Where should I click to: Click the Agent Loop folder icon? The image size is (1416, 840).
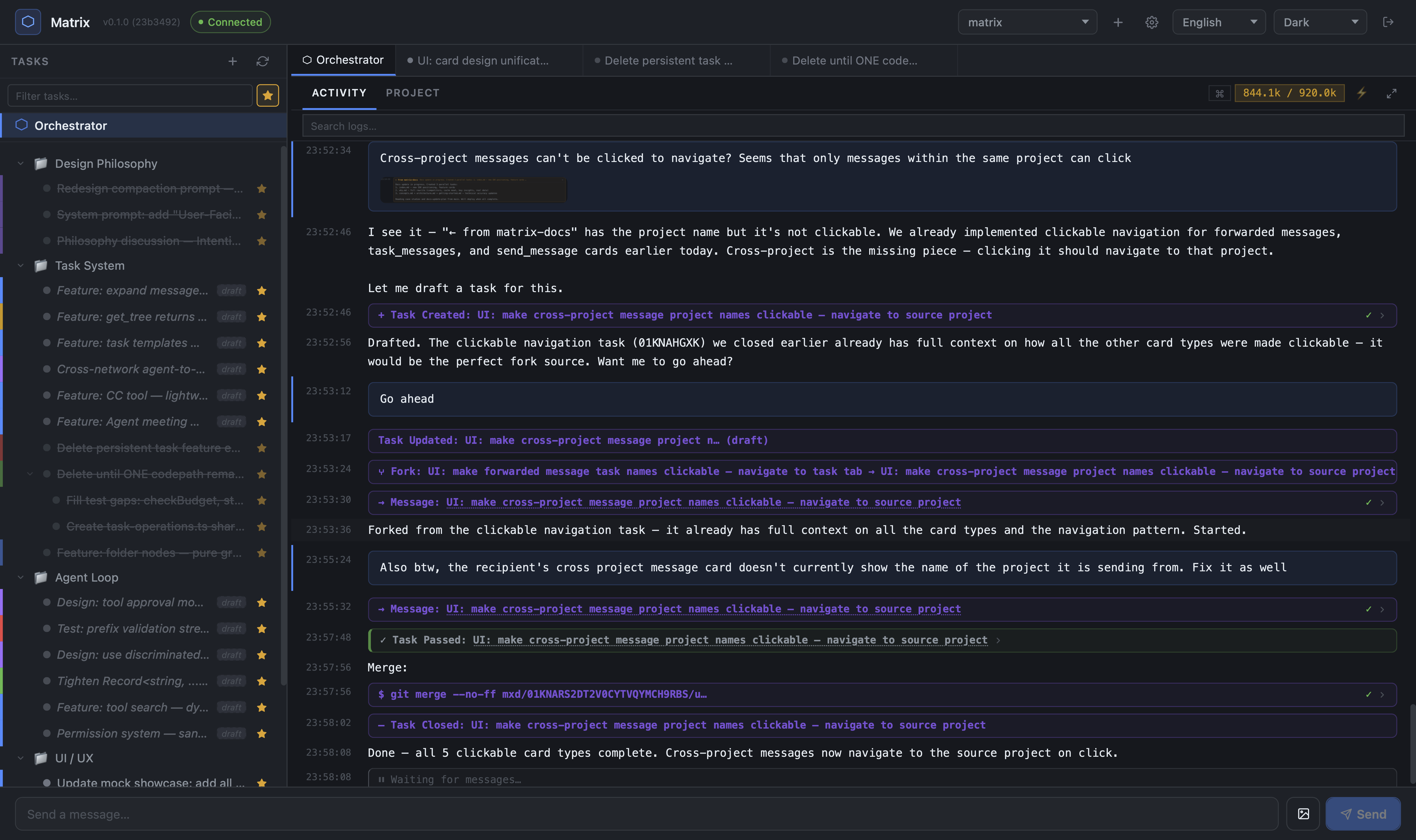pos(41,577)
